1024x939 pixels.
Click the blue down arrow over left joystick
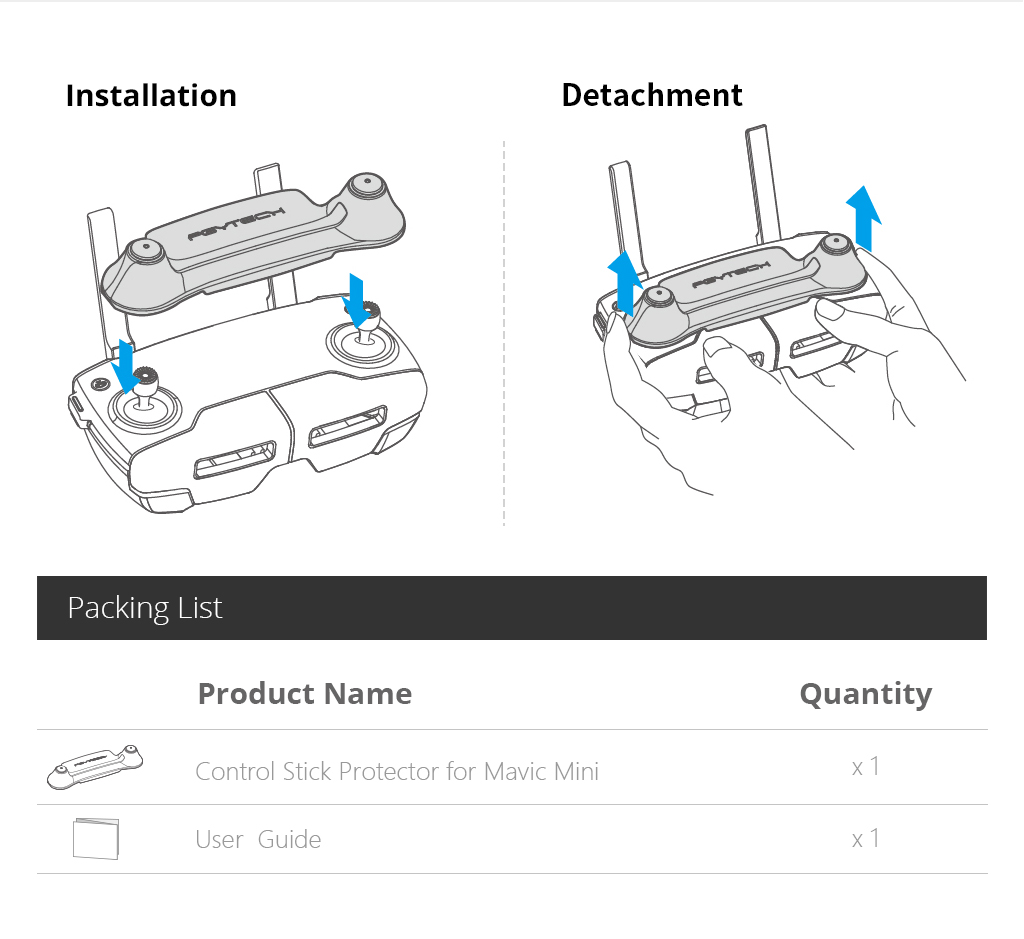(x=123, y=366)
